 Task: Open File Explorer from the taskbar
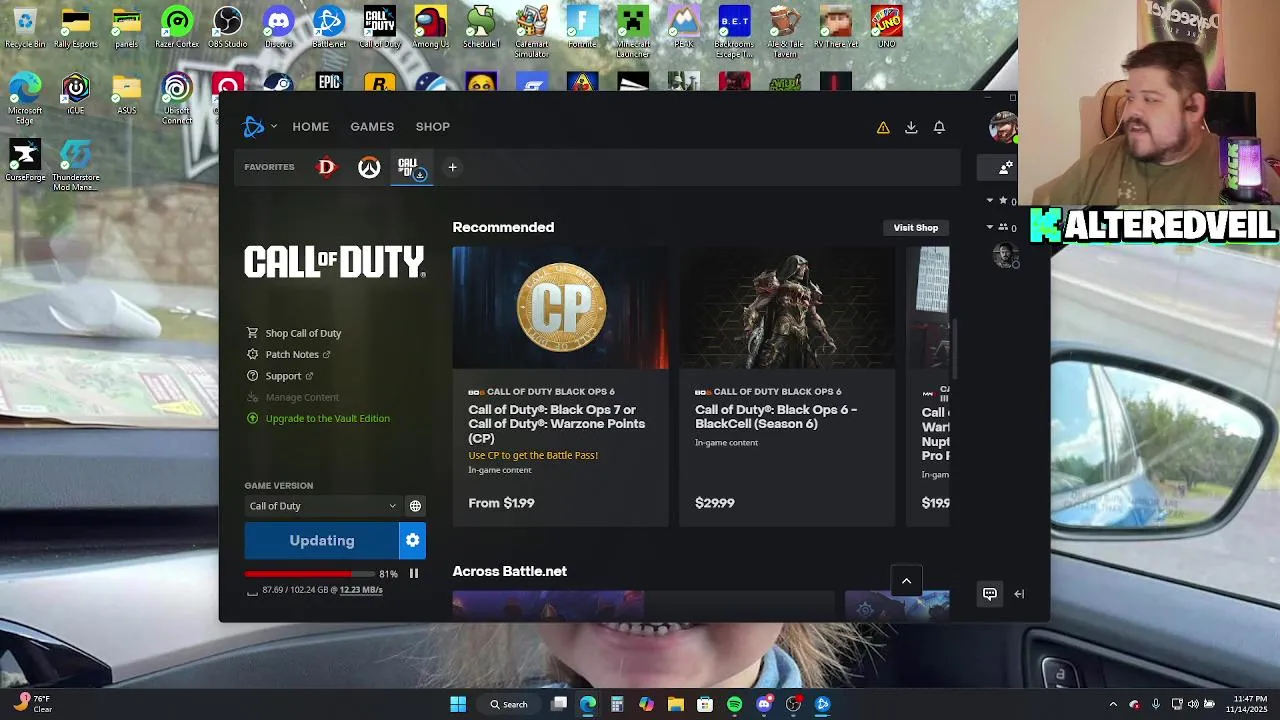tap(676, 704)
